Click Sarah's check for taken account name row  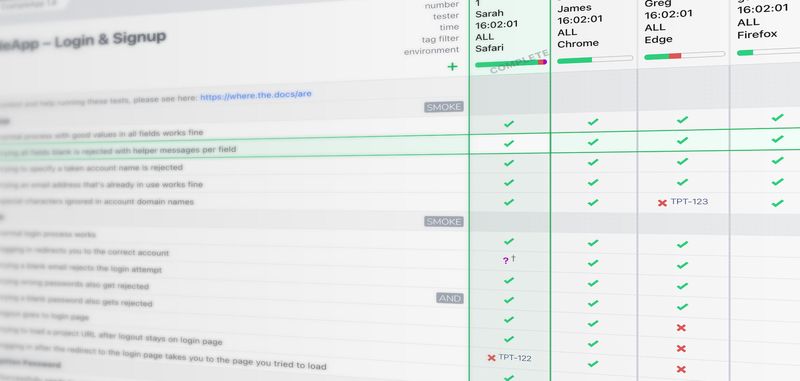[509, 163]
